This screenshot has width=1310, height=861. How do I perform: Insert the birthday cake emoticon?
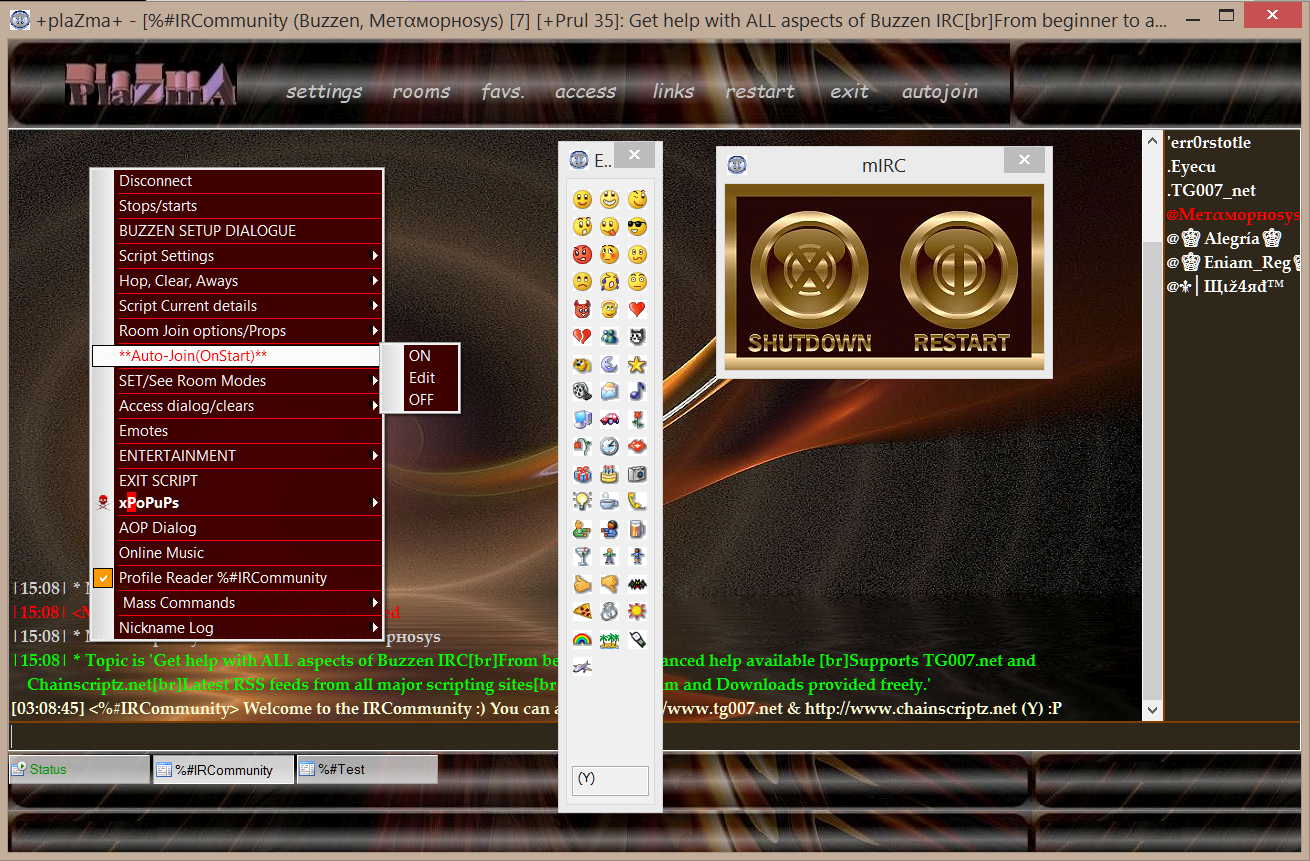pos(609,474)
